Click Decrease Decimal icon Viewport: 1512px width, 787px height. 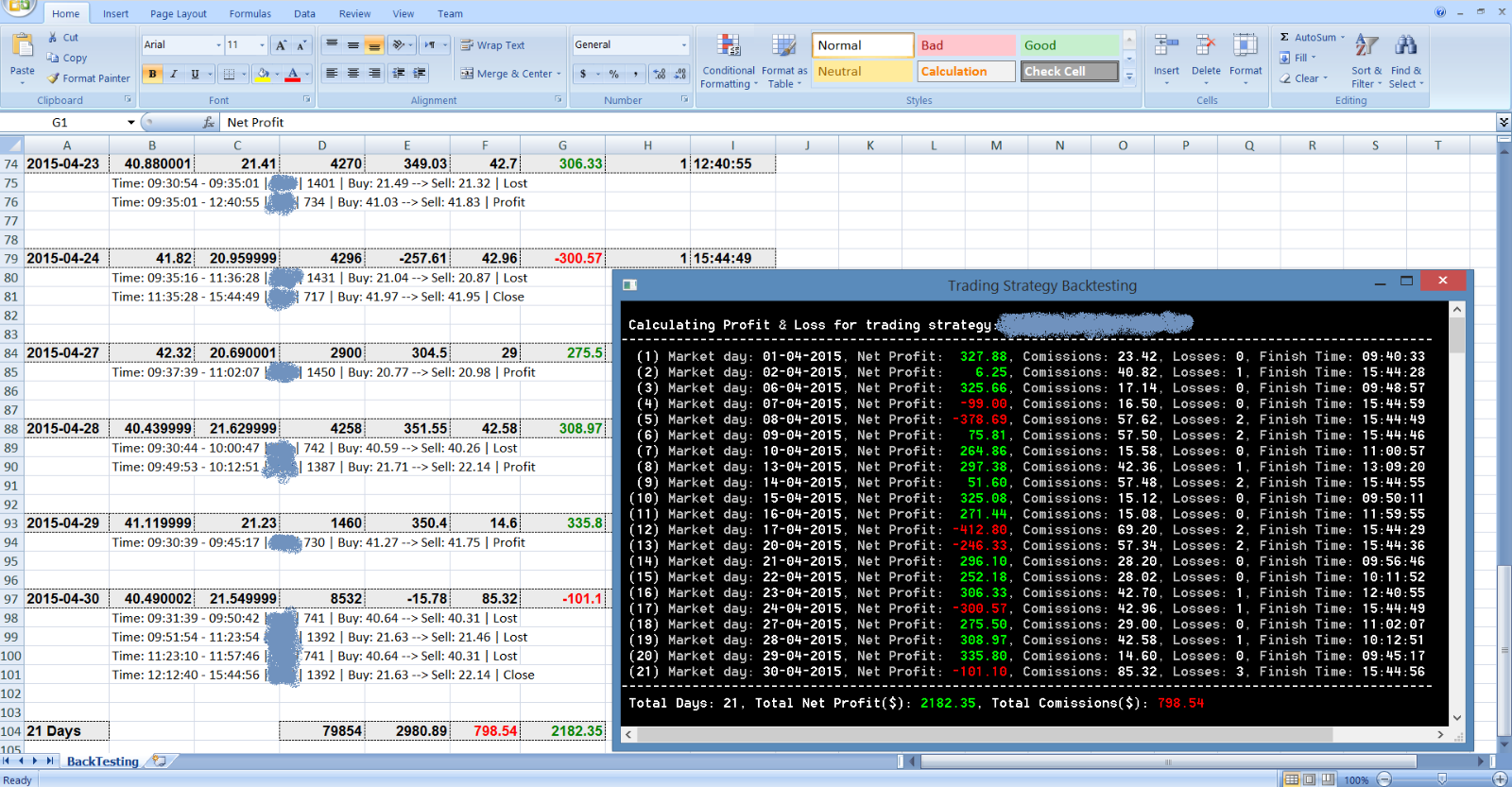pos(679,74)
